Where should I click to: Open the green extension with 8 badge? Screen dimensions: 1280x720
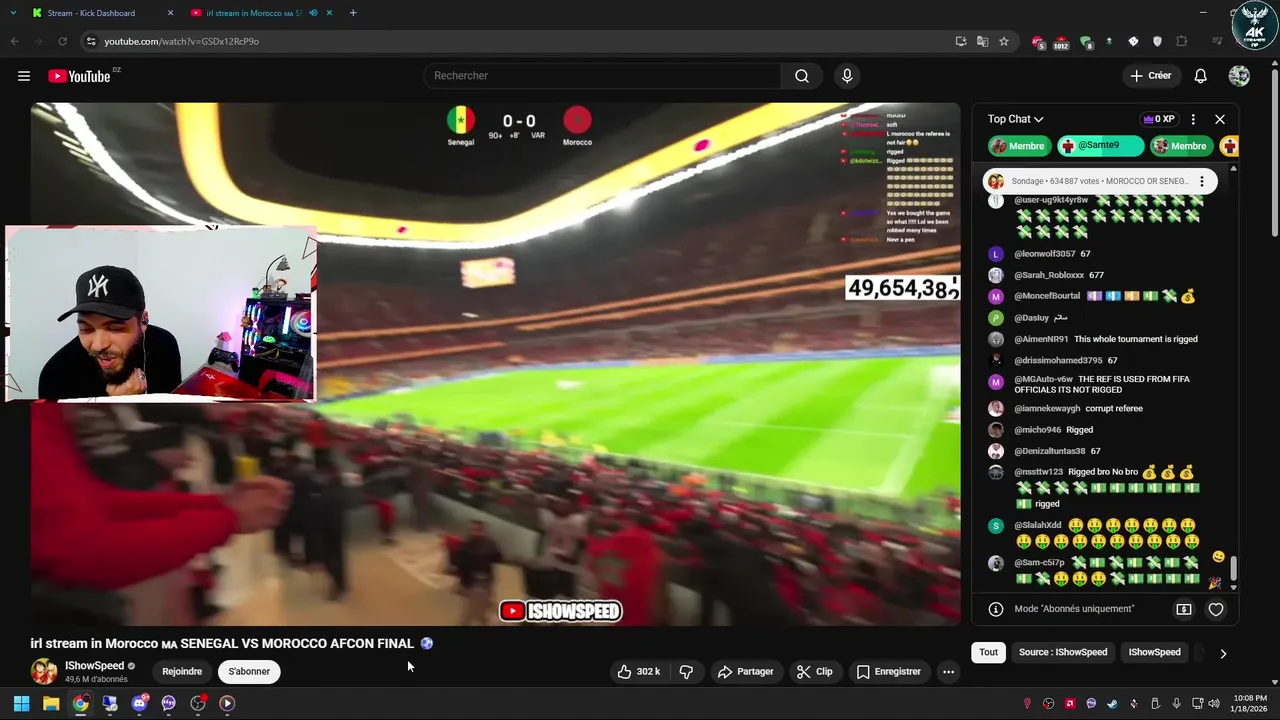[x=1085, y=42]
